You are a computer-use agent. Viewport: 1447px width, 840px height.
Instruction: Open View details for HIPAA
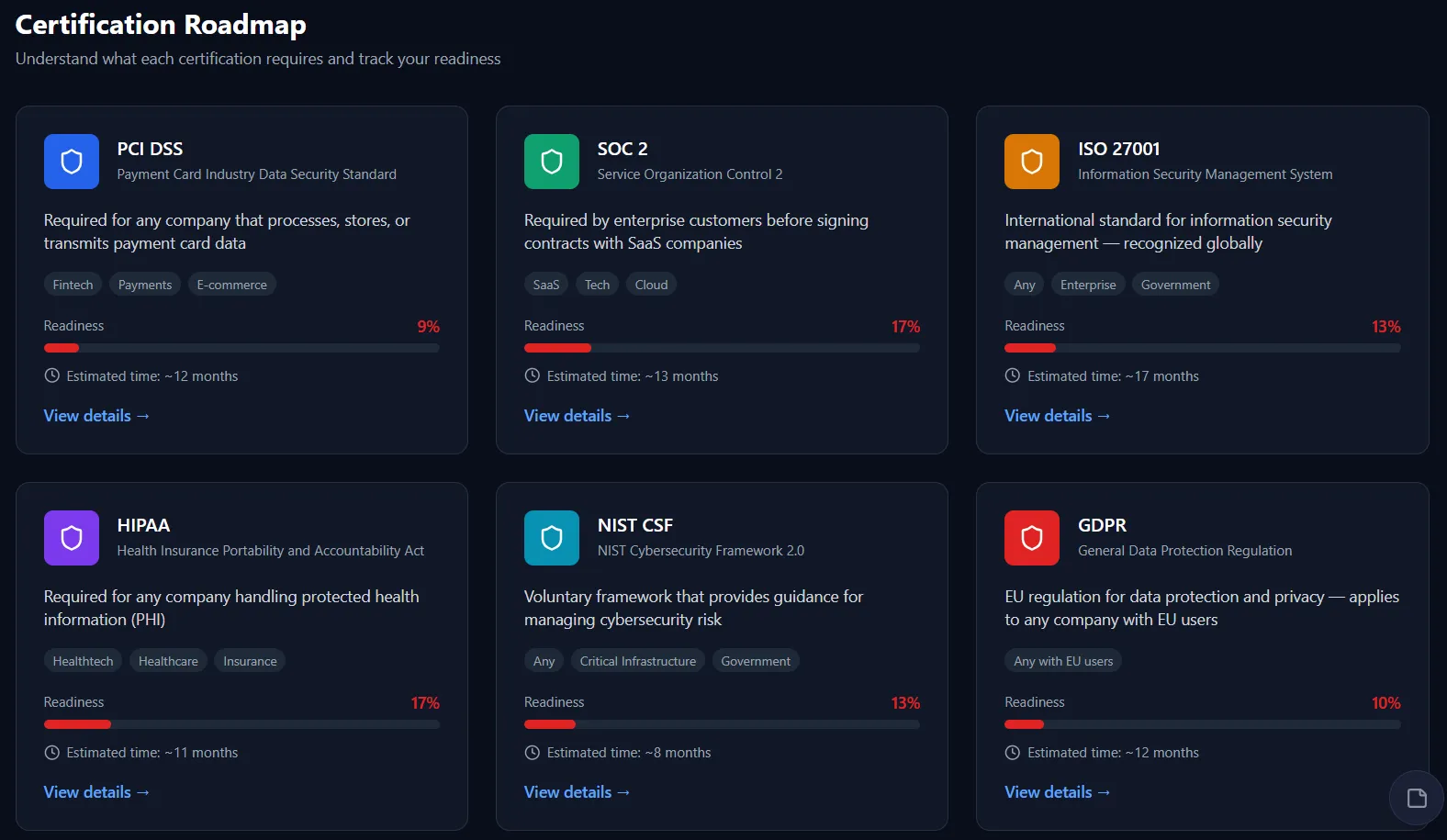96,792
